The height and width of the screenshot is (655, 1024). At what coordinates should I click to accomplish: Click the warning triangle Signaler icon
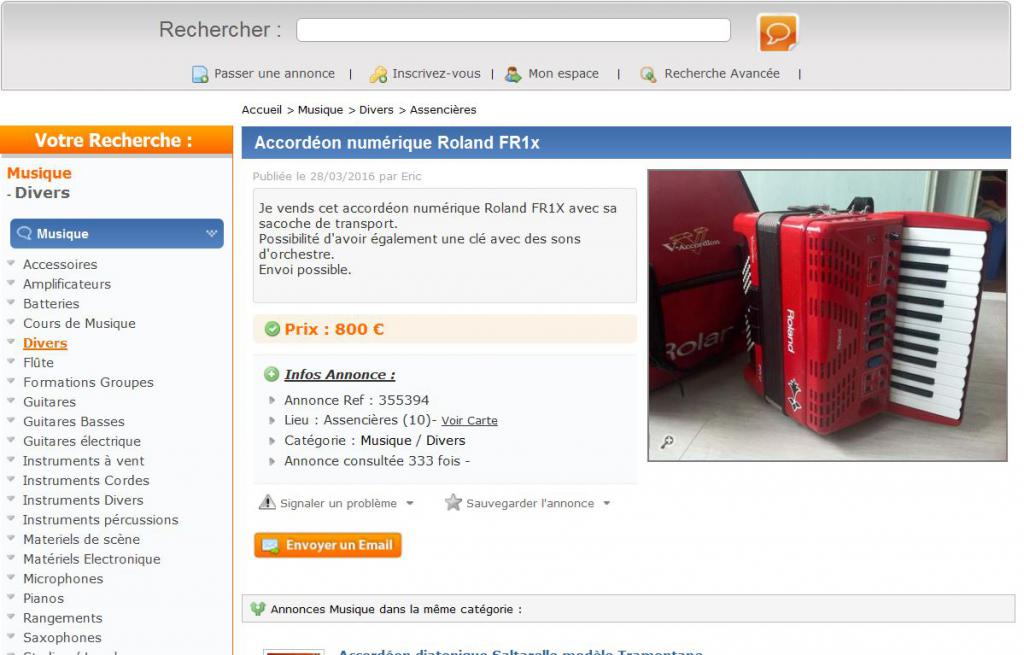(267, 502)
